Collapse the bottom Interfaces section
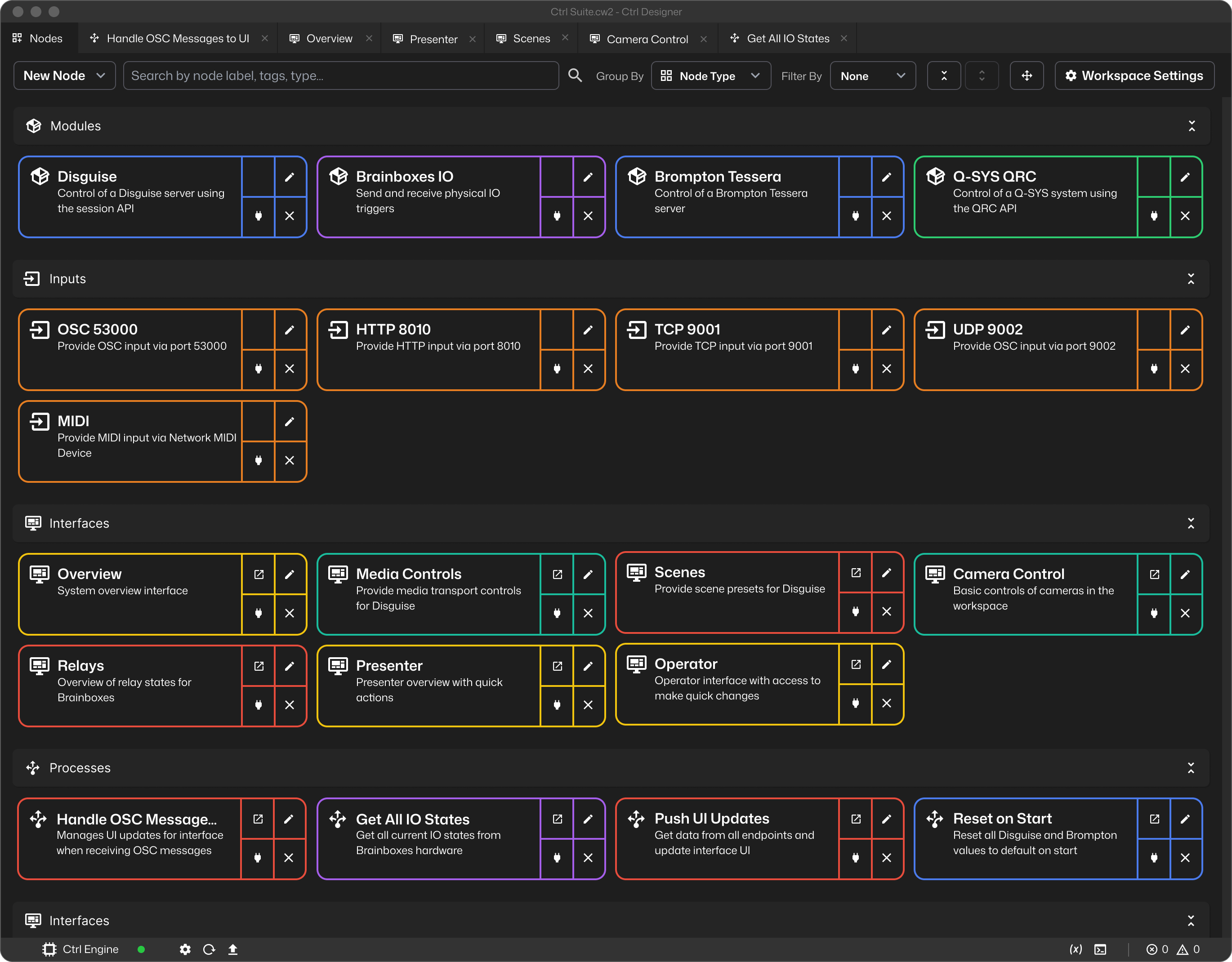The width and height of the screenshot is (1232, 962). pyautogui.click(x=1191, y=921)
